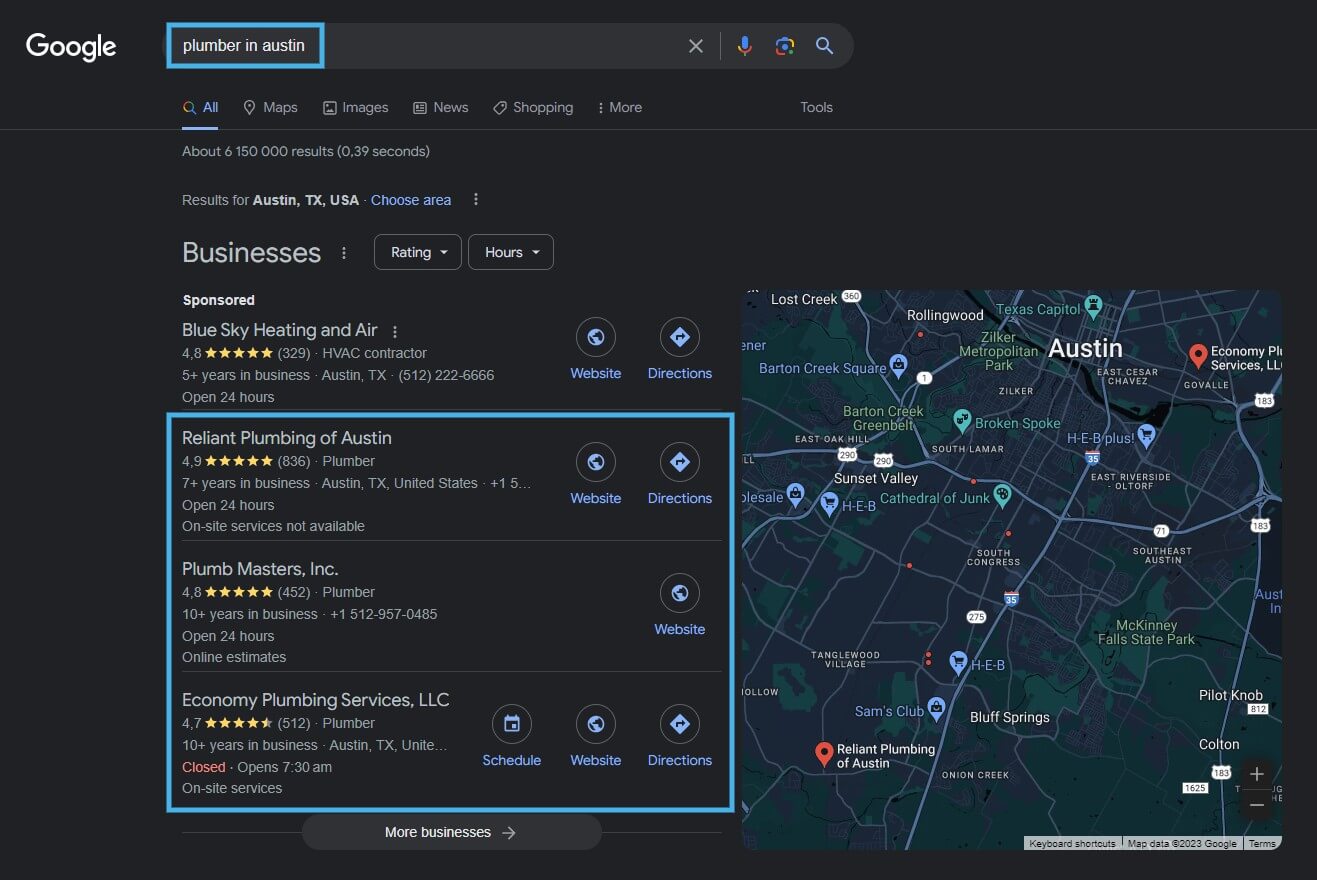Open the Schedule icon for Economy Plumbing Services
Image resolution: width=1317 pixels, height=880 pixels.
(x=511, y=724)
